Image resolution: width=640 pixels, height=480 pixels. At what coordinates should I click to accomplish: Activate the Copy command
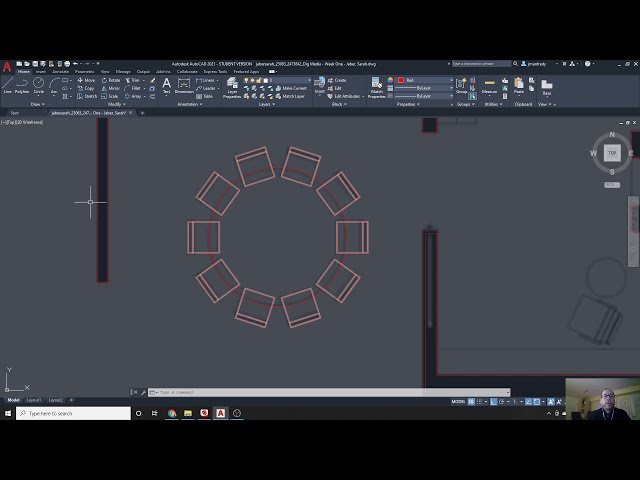click(x=86, y=88)
